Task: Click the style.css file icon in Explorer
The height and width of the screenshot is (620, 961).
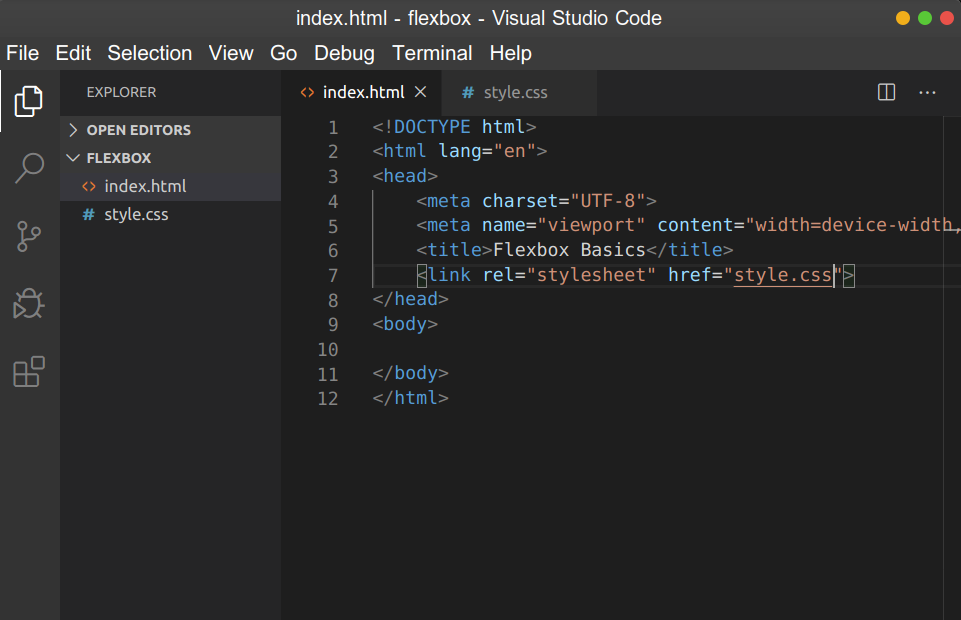Action: (87, 213)
